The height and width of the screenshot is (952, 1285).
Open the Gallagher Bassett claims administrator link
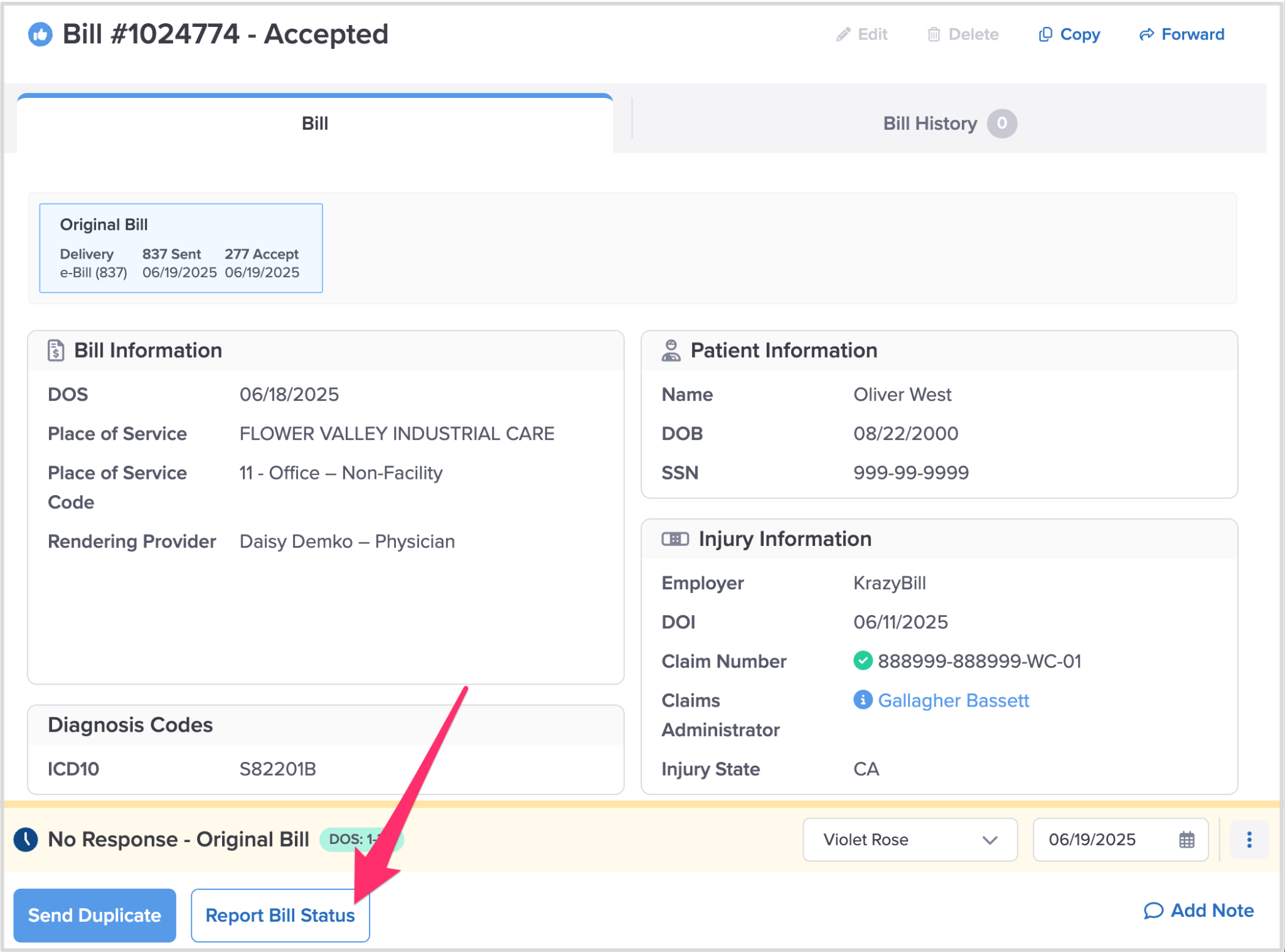tap(953, 700)
